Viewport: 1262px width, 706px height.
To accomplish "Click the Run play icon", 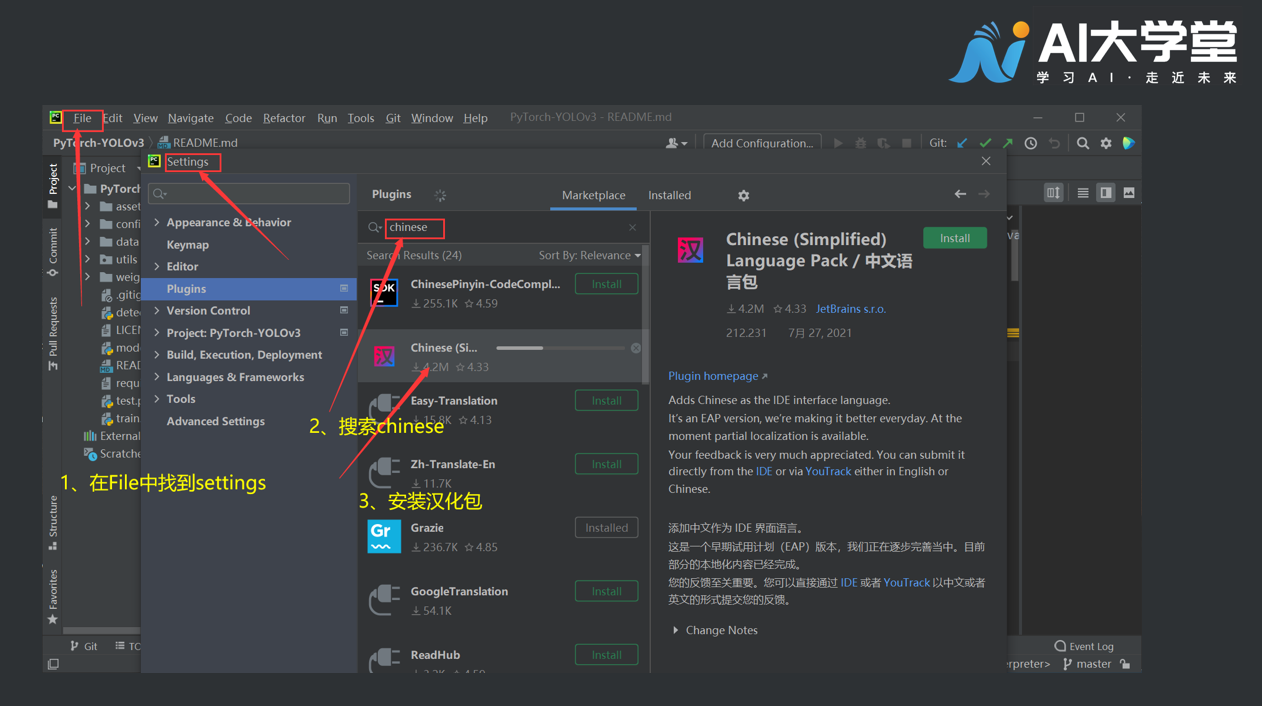I will 838,143.
